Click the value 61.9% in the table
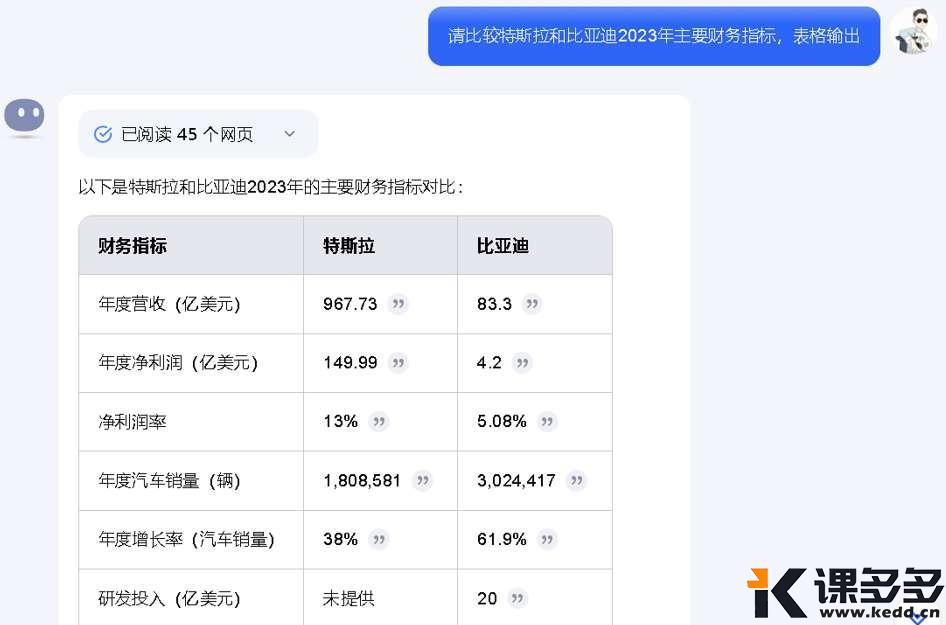This screenshot has height=625, width=946. (502, 539)
